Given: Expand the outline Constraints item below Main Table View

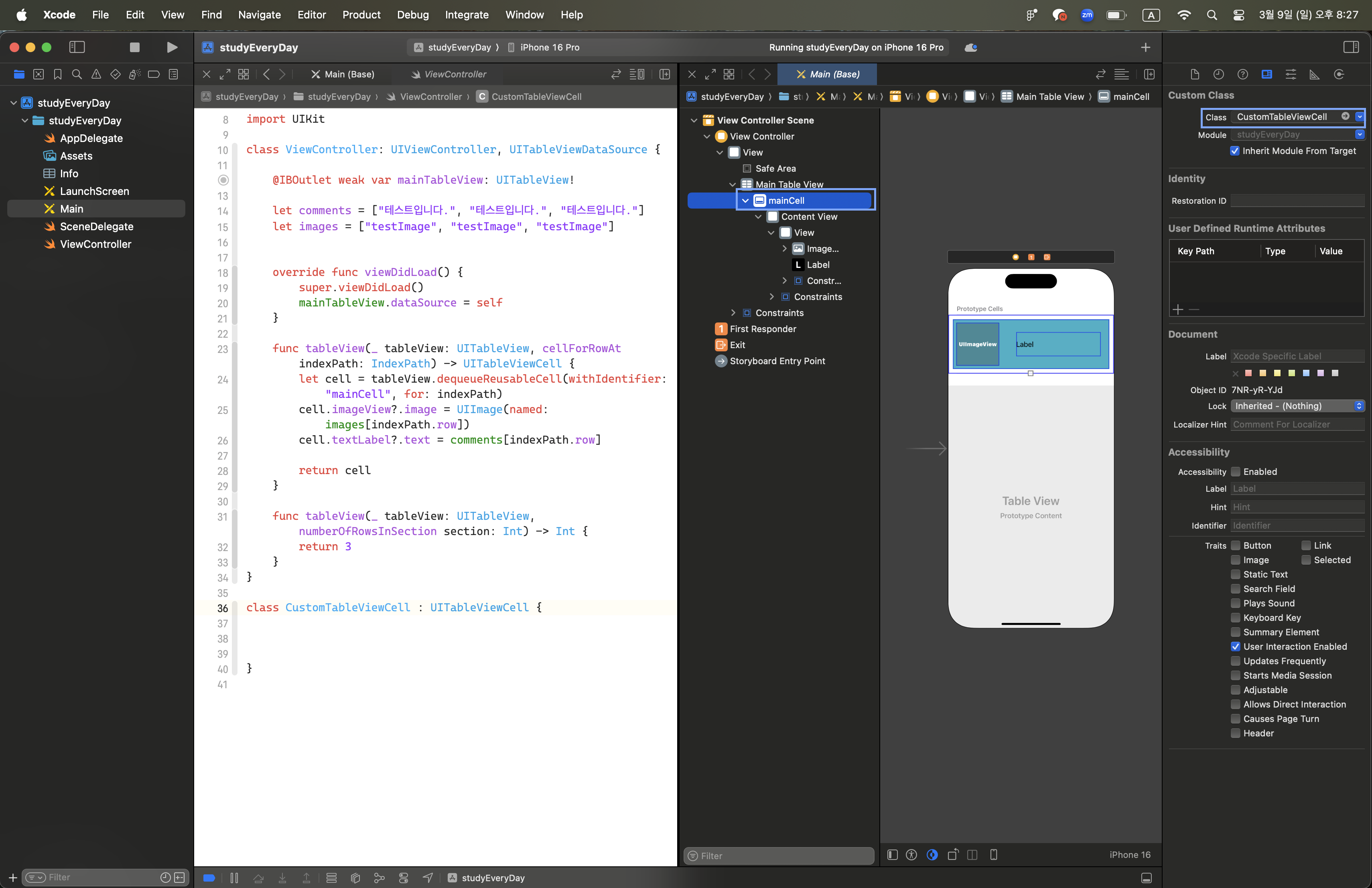Looking at the screenshot, I should 733,313.
